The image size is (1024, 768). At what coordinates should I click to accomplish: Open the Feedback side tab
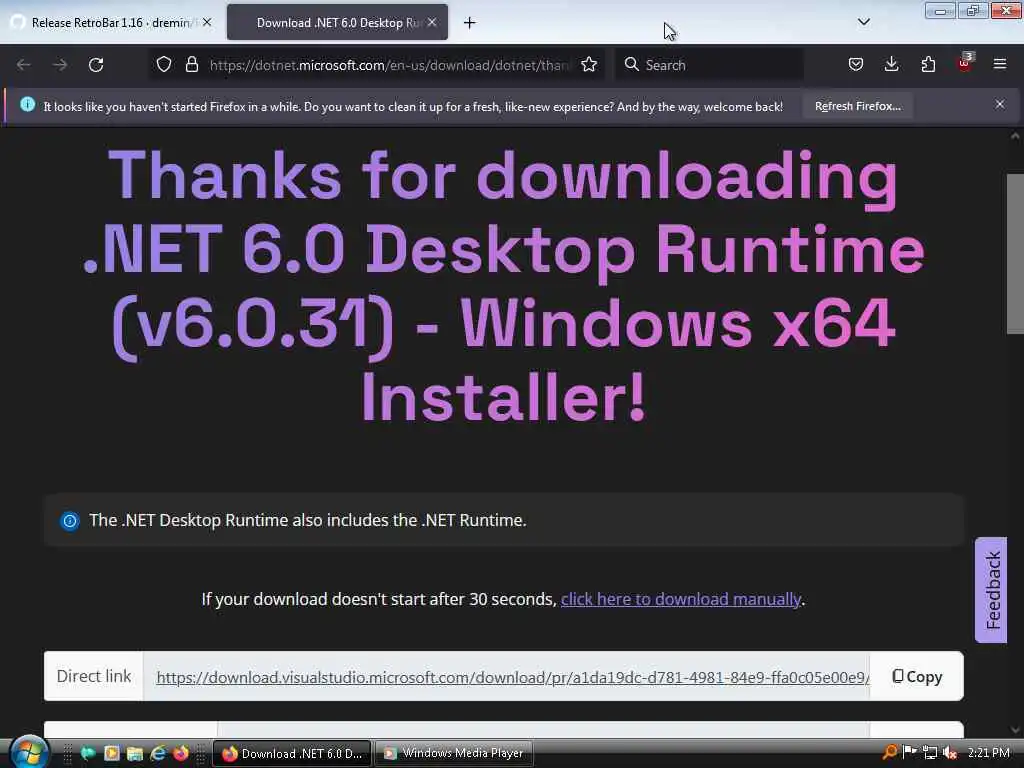pyautogui.click(x=991, y=590)
